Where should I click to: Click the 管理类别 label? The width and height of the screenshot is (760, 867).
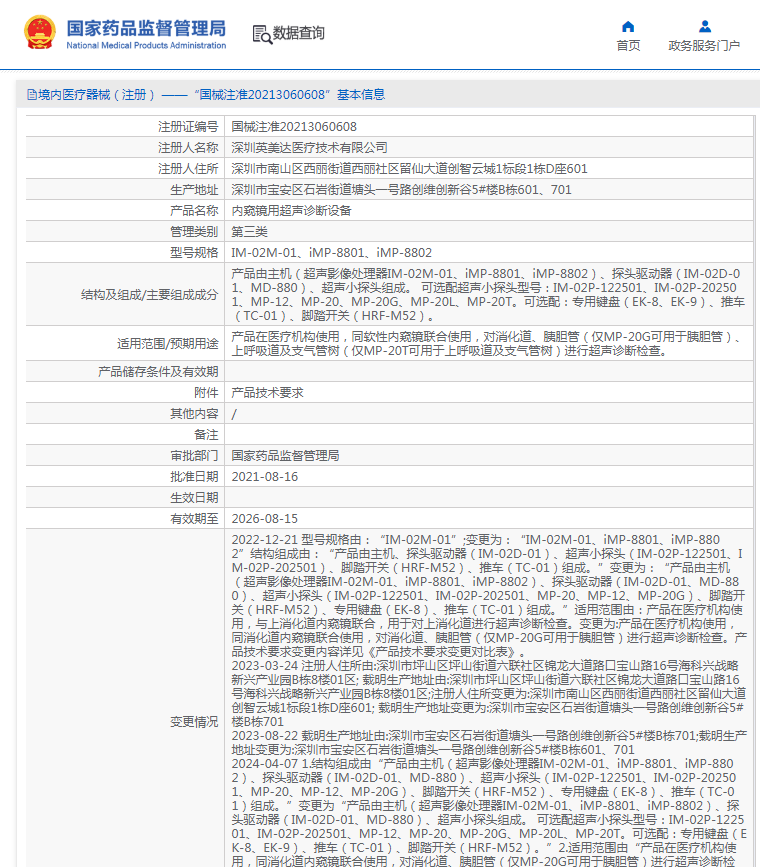click(194, 232)
